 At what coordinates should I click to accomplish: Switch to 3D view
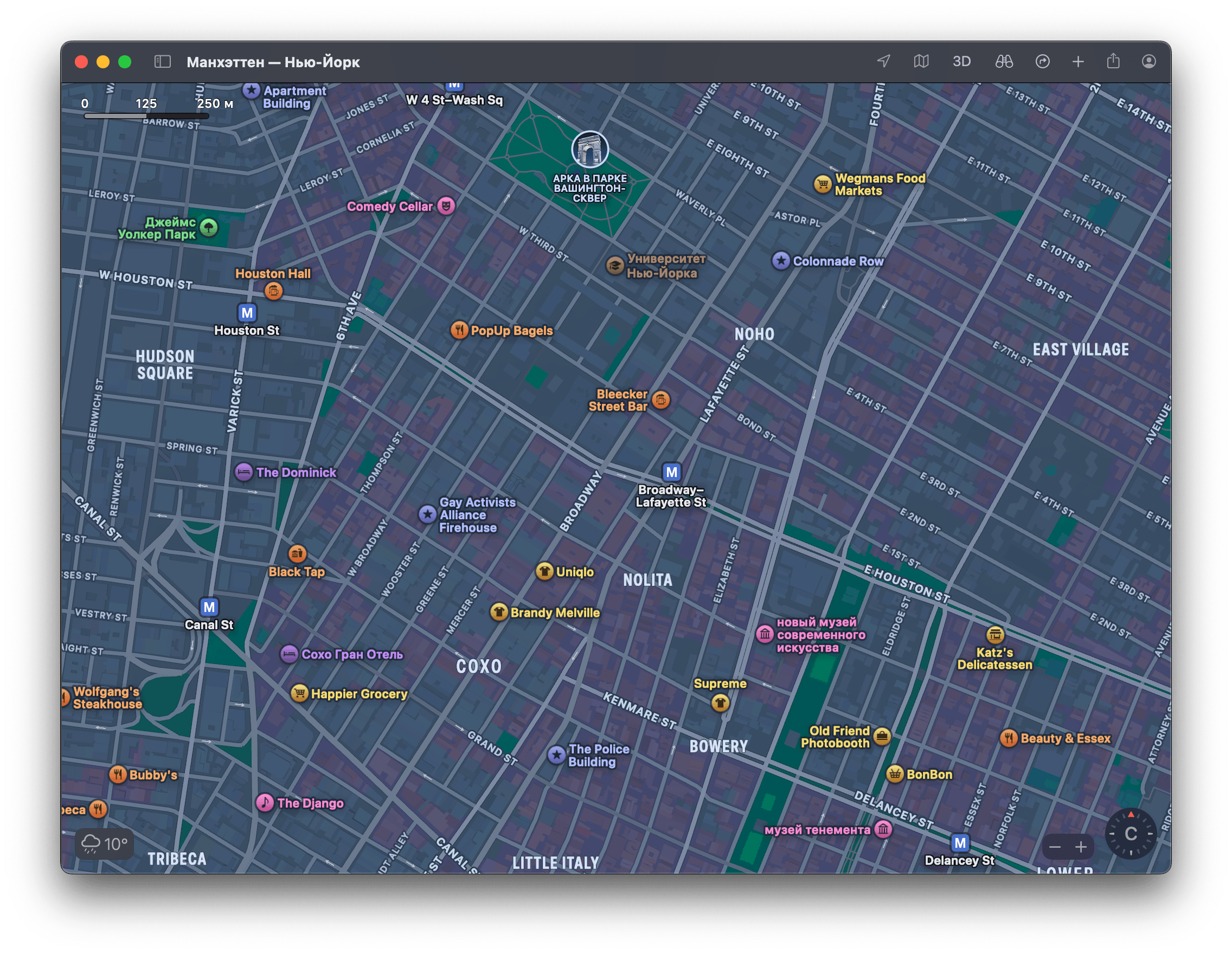coord(962,61)
